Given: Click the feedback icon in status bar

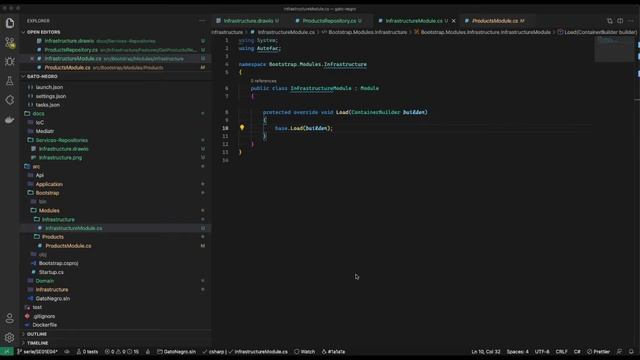Looking at the screenshot, I should click(619, 351).
